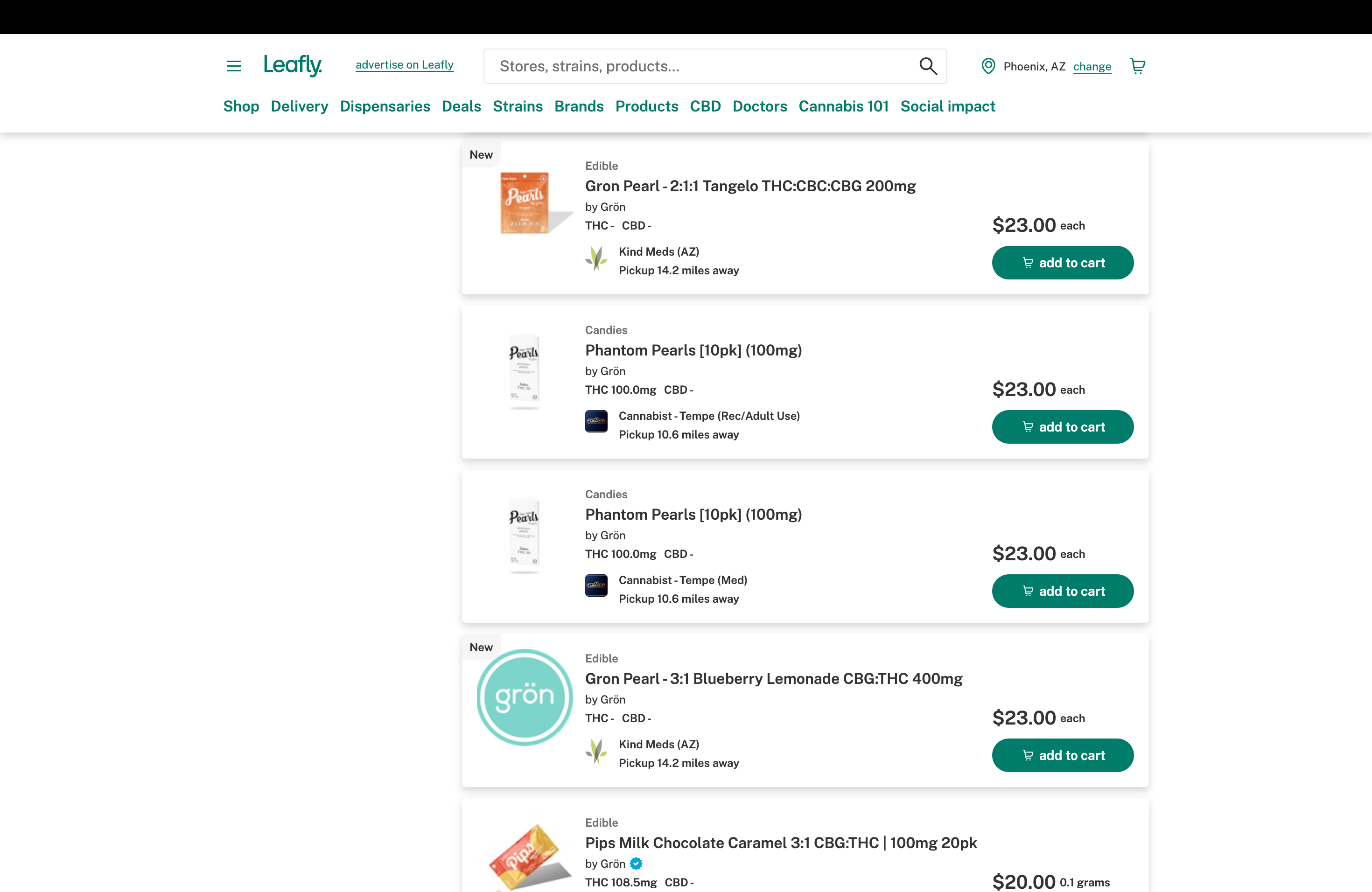
Task: Open the grön teal logo thumbnail
Action: click(525, 697)
